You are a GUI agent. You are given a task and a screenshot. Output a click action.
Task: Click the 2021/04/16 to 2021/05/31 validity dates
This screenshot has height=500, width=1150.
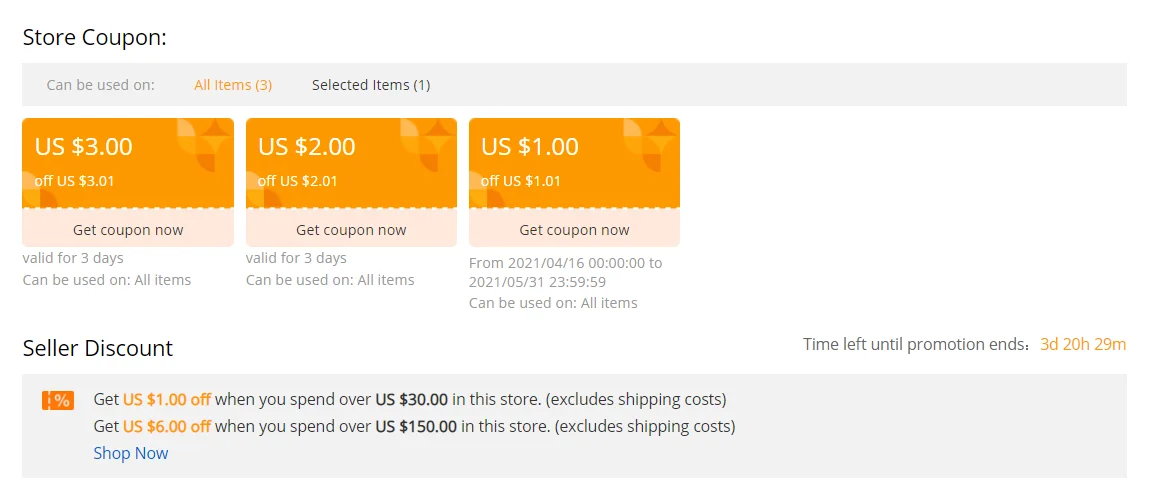pos(565,272)
